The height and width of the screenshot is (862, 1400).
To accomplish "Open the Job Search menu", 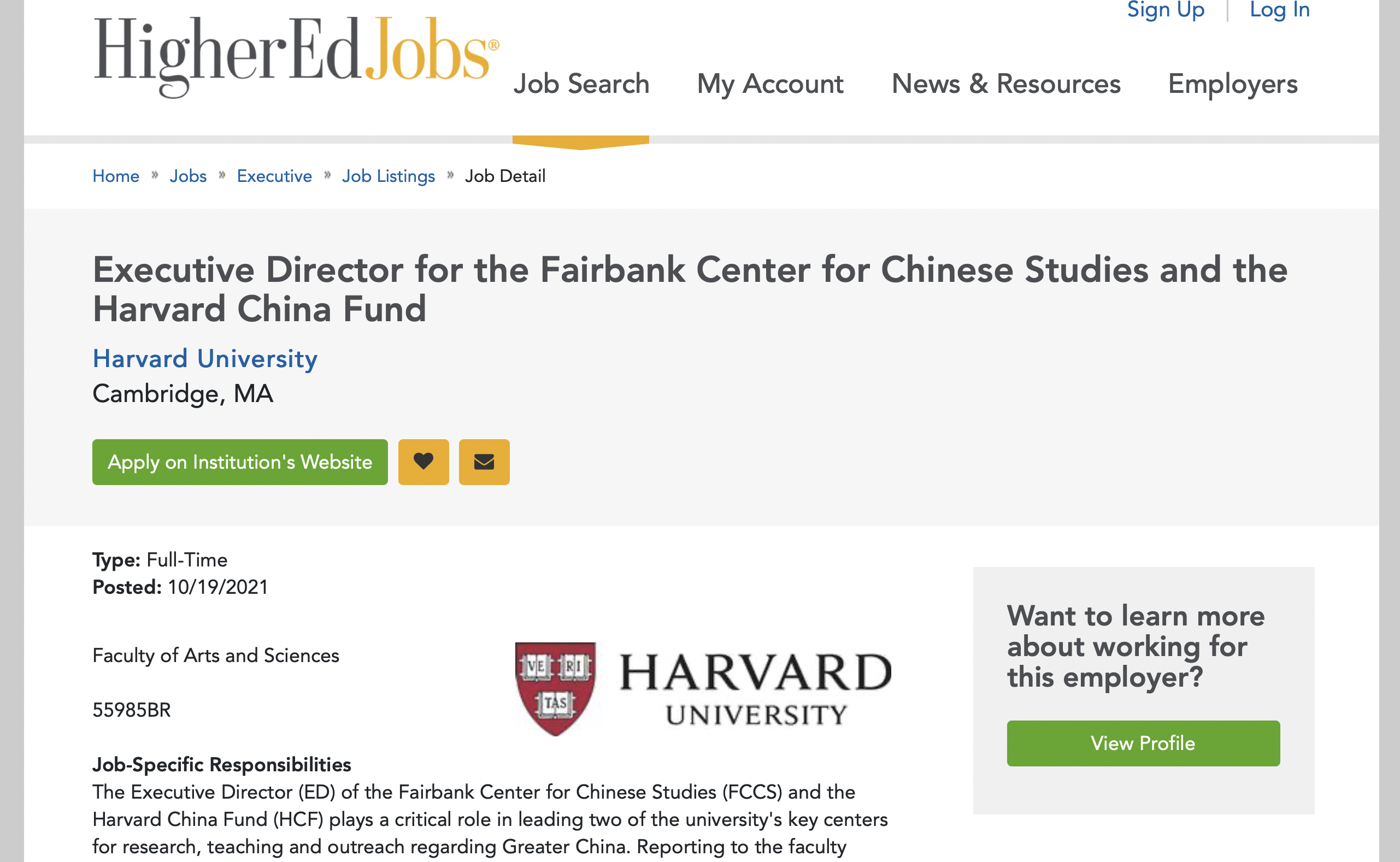I will 581,84.
